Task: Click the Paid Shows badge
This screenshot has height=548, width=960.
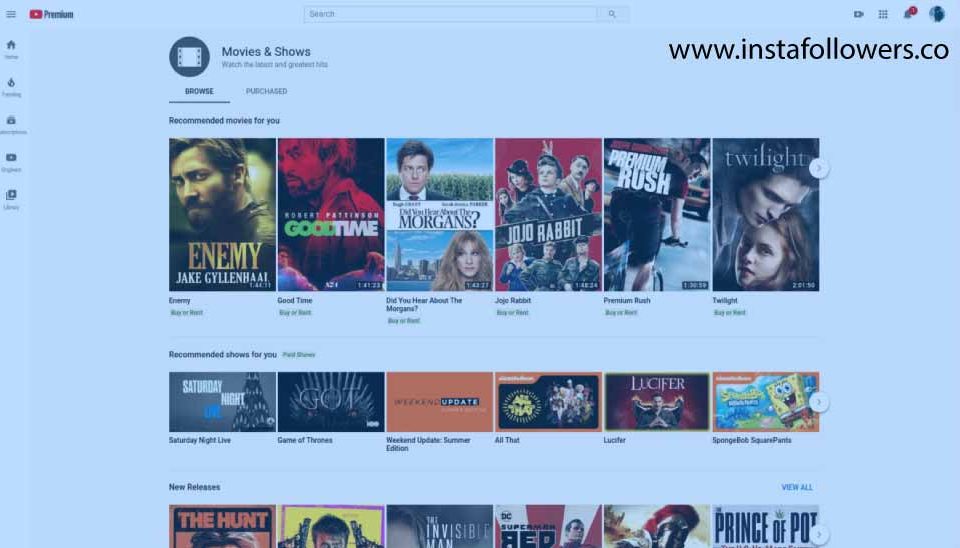Action: 299,355
